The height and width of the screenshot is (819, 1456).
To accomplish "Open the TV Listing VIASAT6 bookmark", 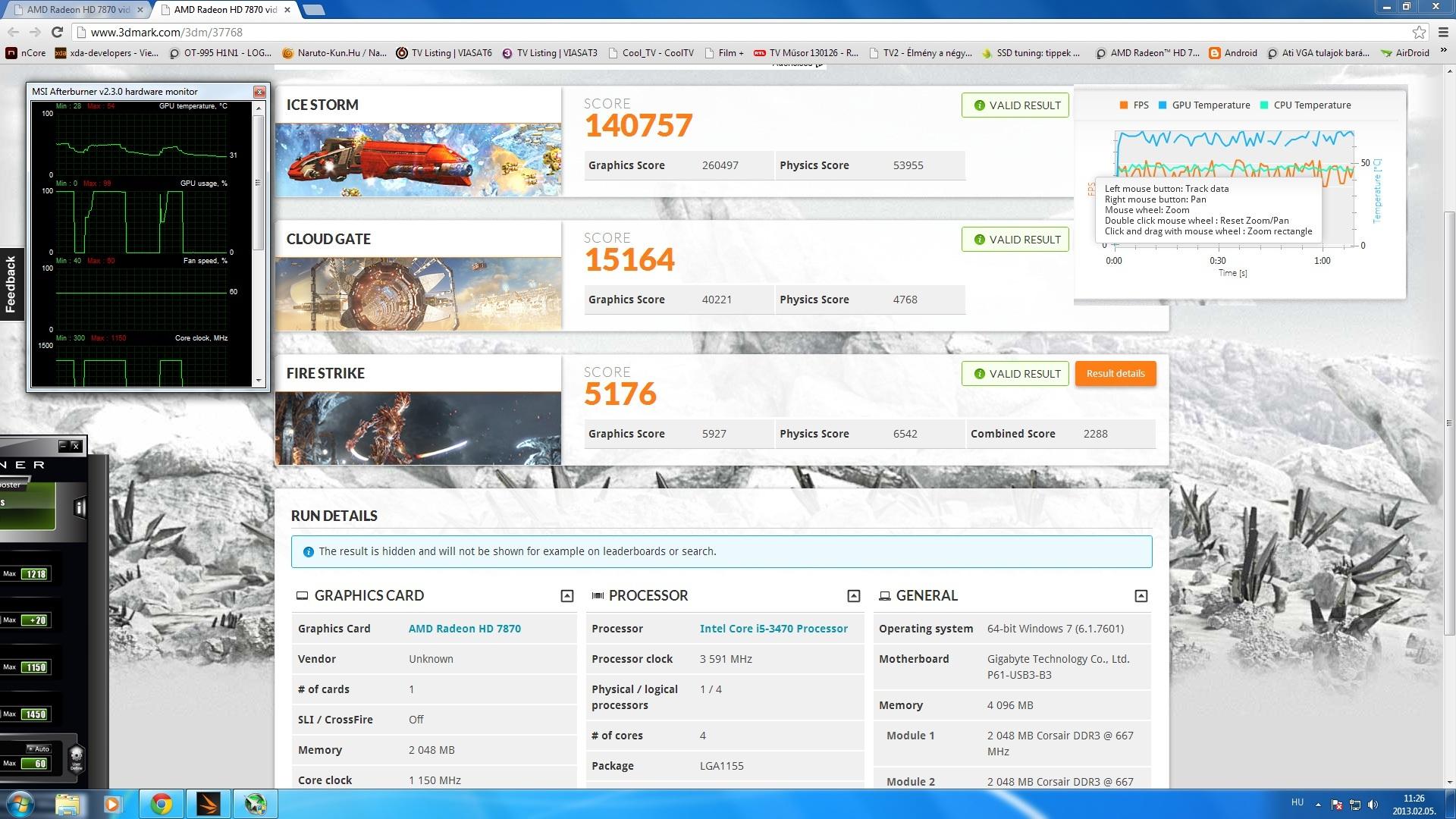I will pos(444,53).
